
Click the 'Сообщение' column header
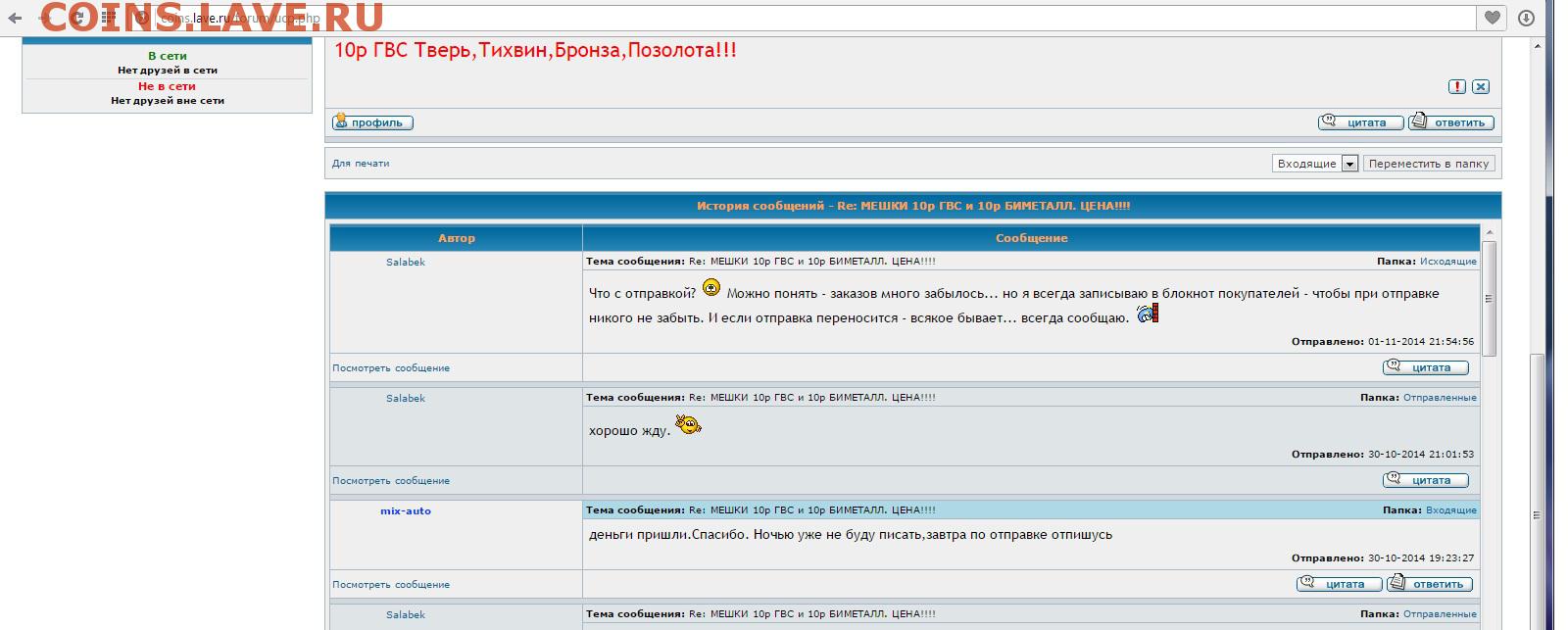1032,238
